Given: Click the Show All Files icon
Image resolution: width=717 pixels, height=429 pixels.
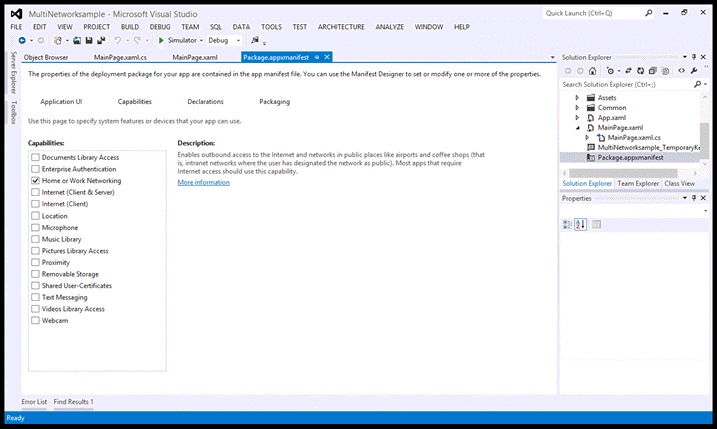Looking at the screenshot, I should click(x=665, y=71).
